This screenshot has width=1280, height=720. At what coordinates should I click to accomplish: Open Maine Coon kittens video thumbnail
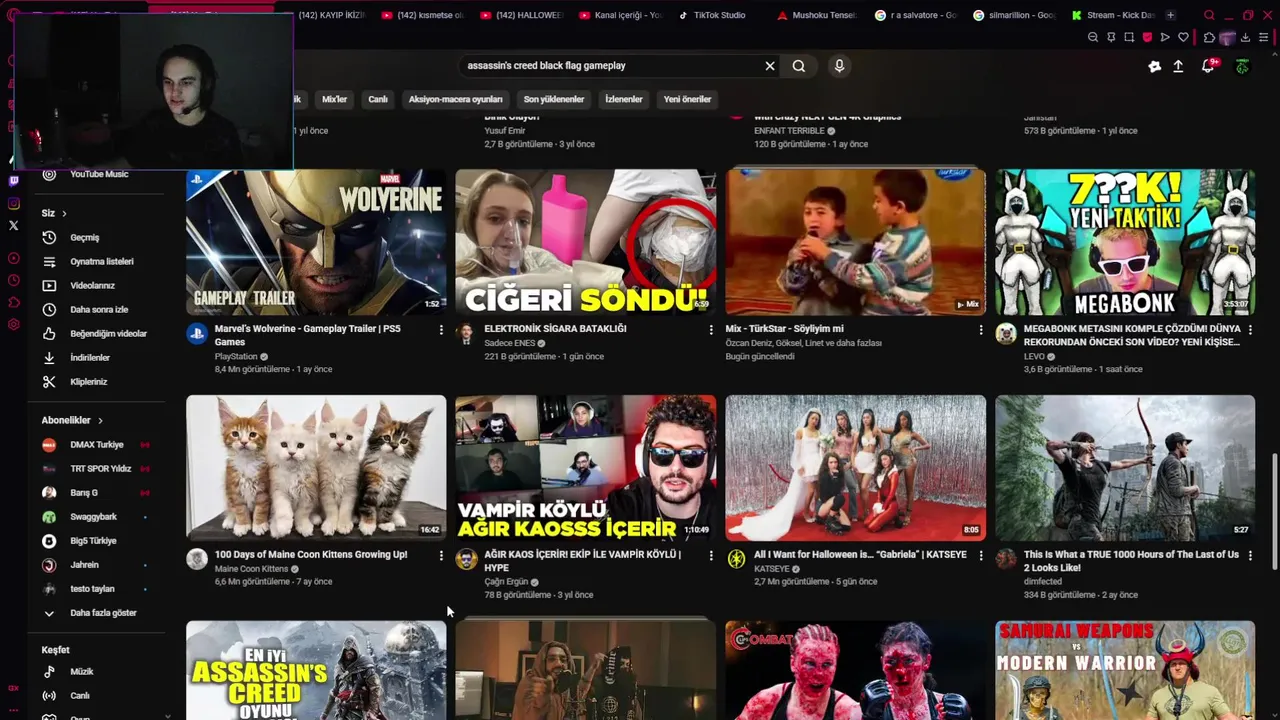tap(316, 468)
